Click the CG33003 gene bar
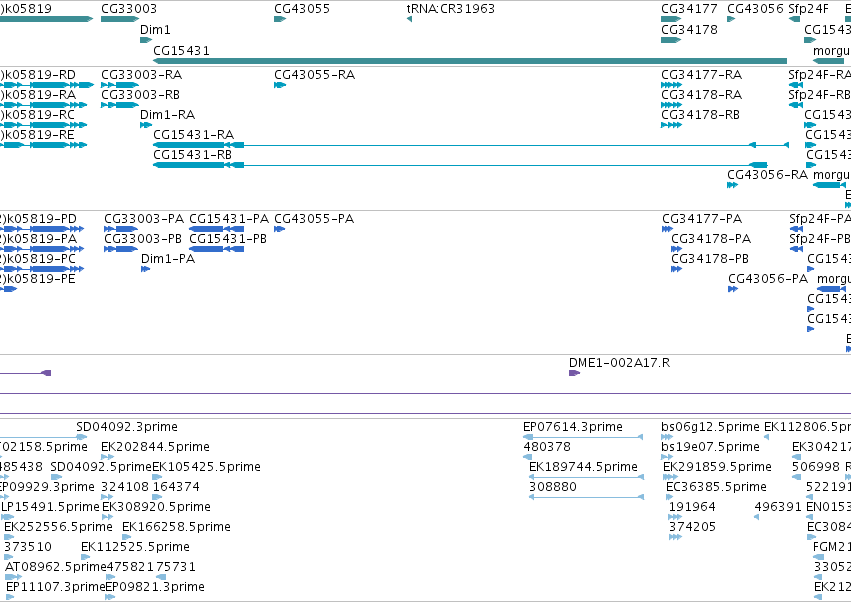 click(120, 19)
